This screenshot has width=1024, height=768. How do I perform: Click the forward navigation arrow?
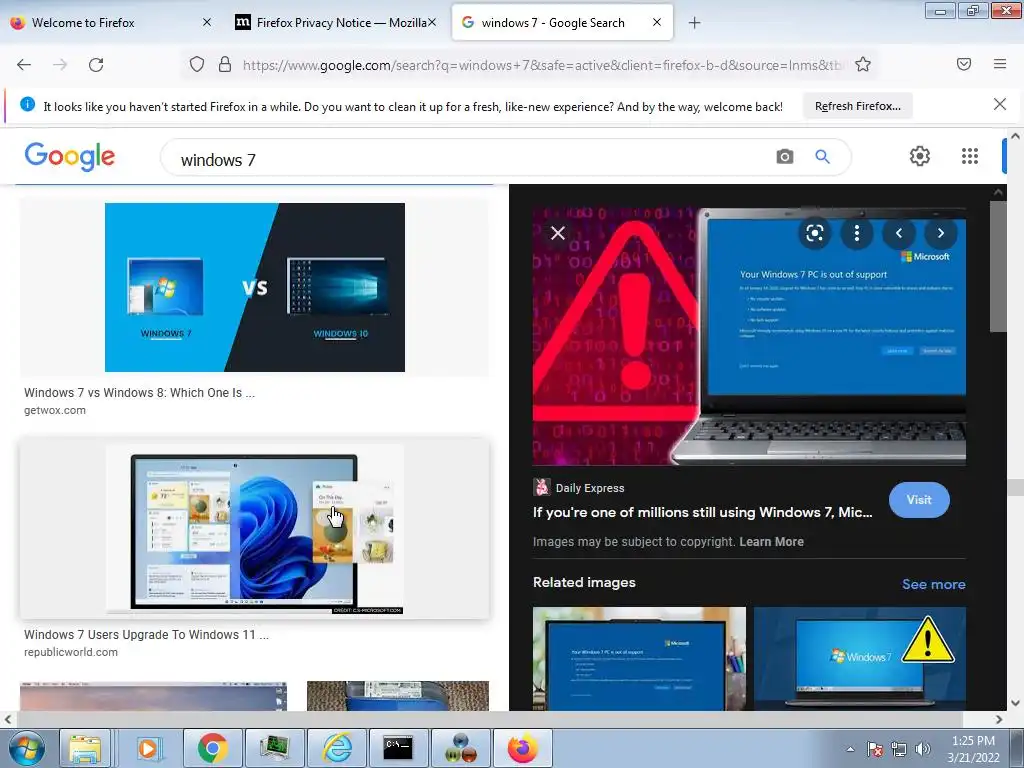60,65
